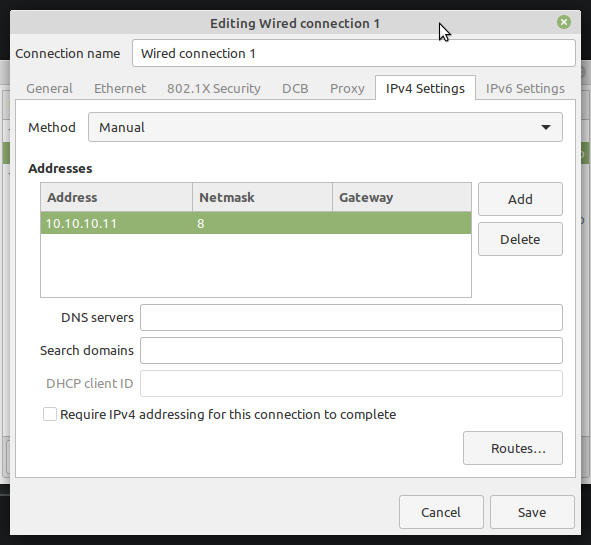Focus the Search domains field
Screen dimensions: 591x545
[x=351, y=351]
